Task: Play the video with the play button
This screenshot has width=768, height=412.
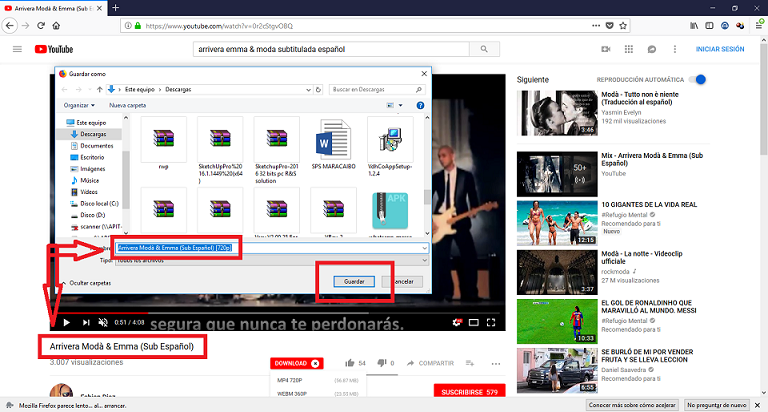Action: pos(67,322)
